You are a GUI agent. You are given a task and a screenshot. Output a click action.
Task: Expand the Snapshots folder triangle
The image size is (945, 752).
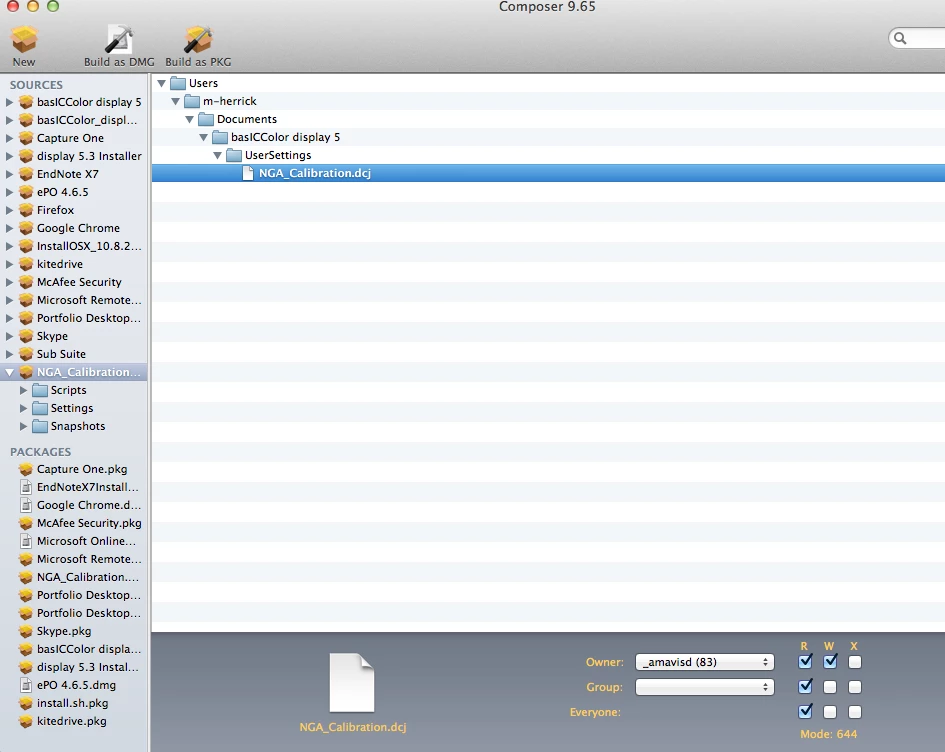coord(24,426)
